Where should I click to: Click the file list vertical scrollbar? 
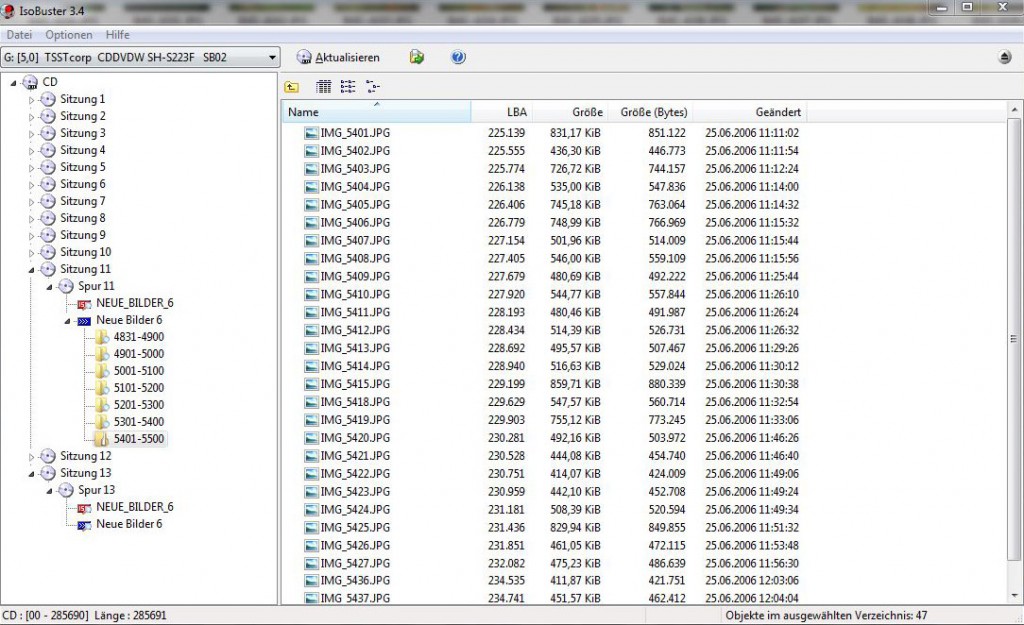[x=1015, y=340]
